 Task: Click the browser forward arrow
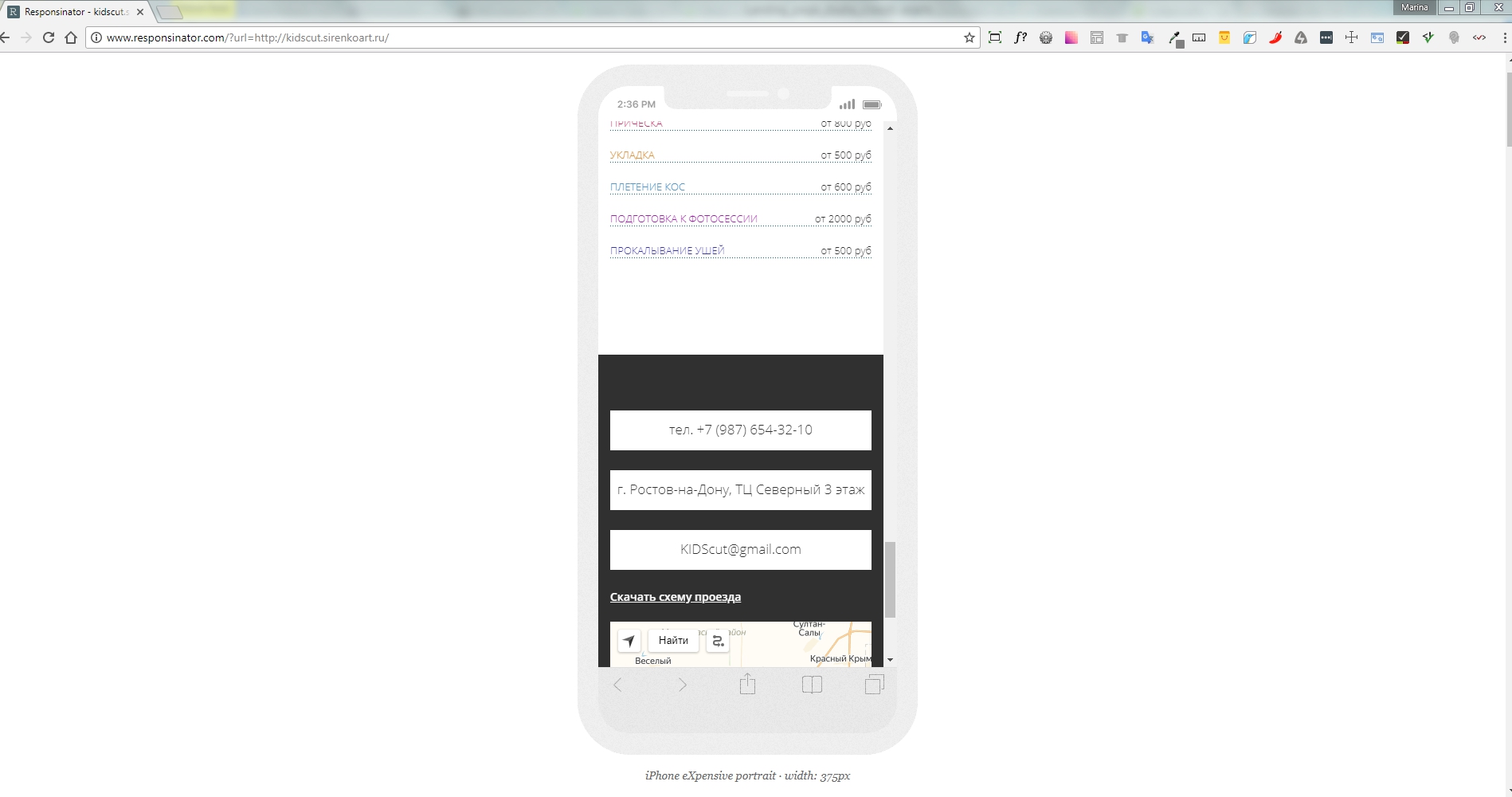coord(26,37)
